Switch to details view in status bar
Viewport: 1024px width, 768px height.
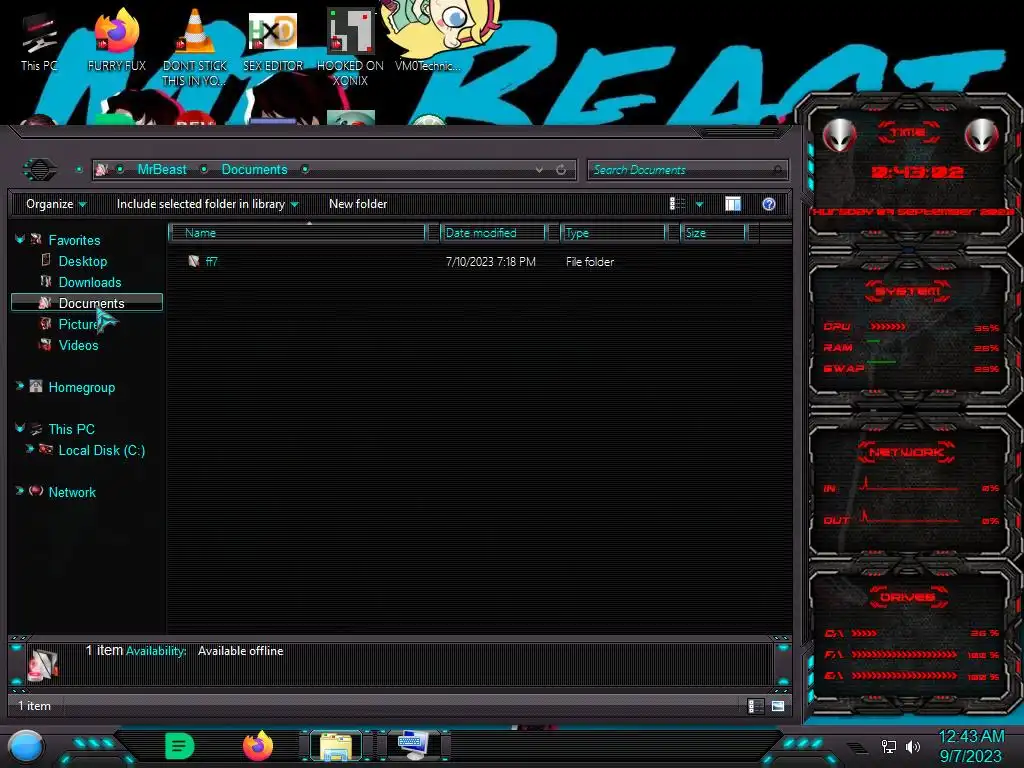click(x=756, y=706)
